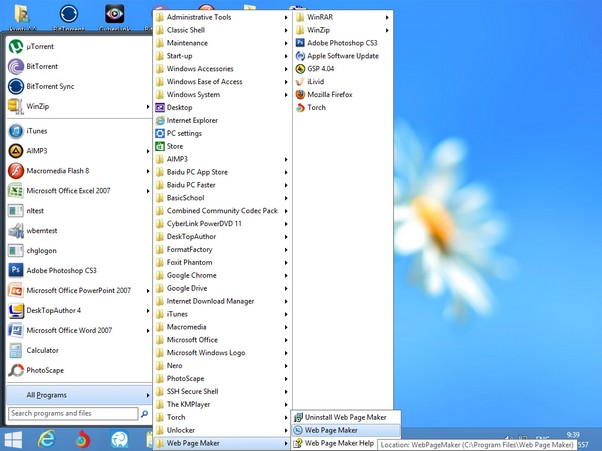Viewport: 602px width, 451px height.
Task: Launch Mozilla Firefox
Action: [x=343, y=94]
